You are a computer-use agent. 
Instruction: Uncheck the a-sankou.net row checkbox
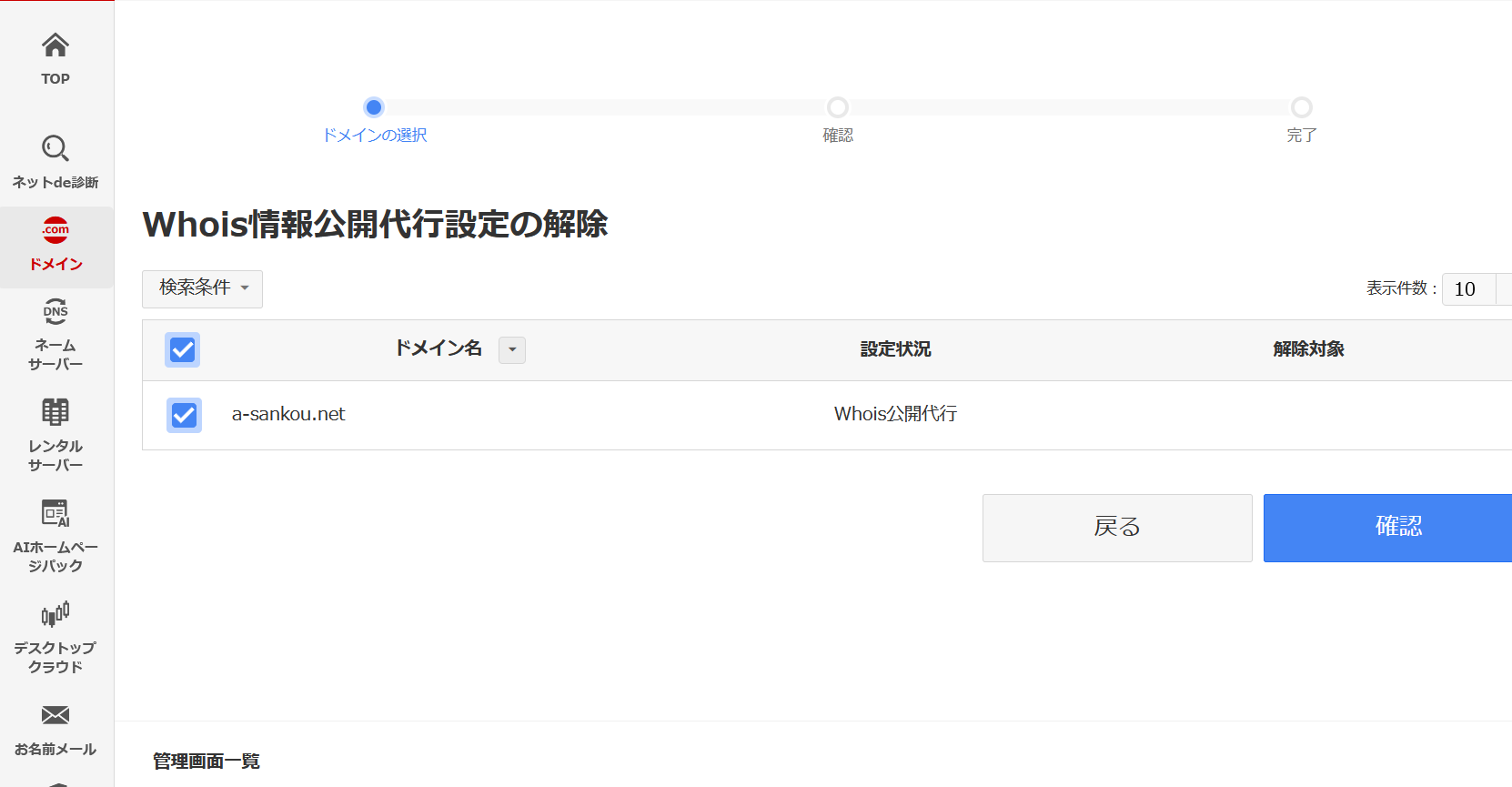(184, 416)
